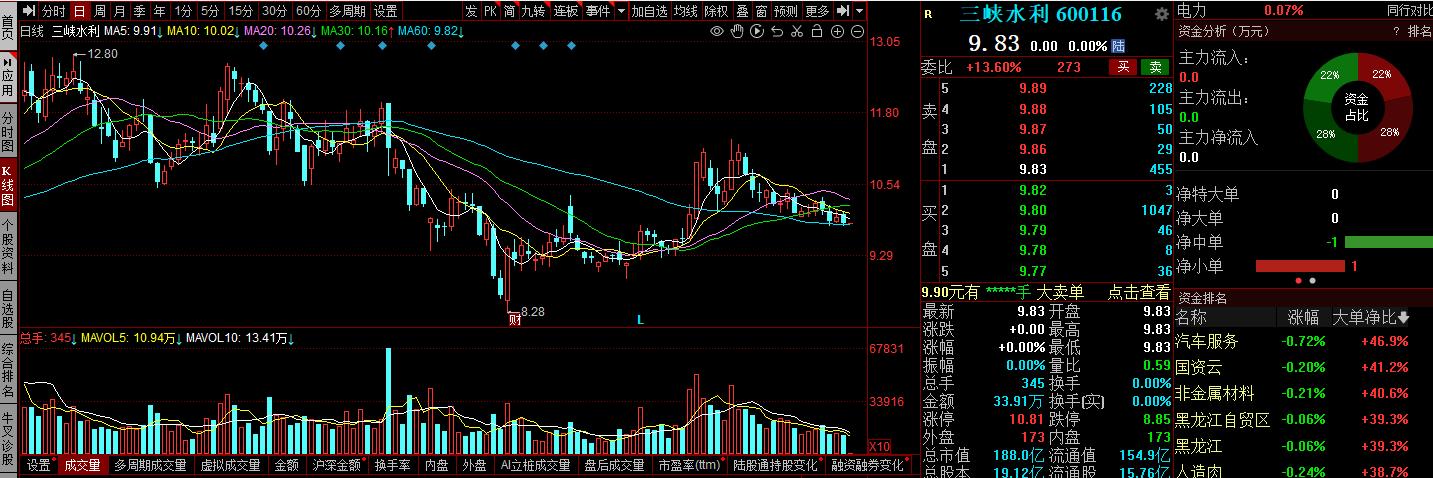
Task: Switch to the 5分 five-minute chart
Action: [209, 11]
